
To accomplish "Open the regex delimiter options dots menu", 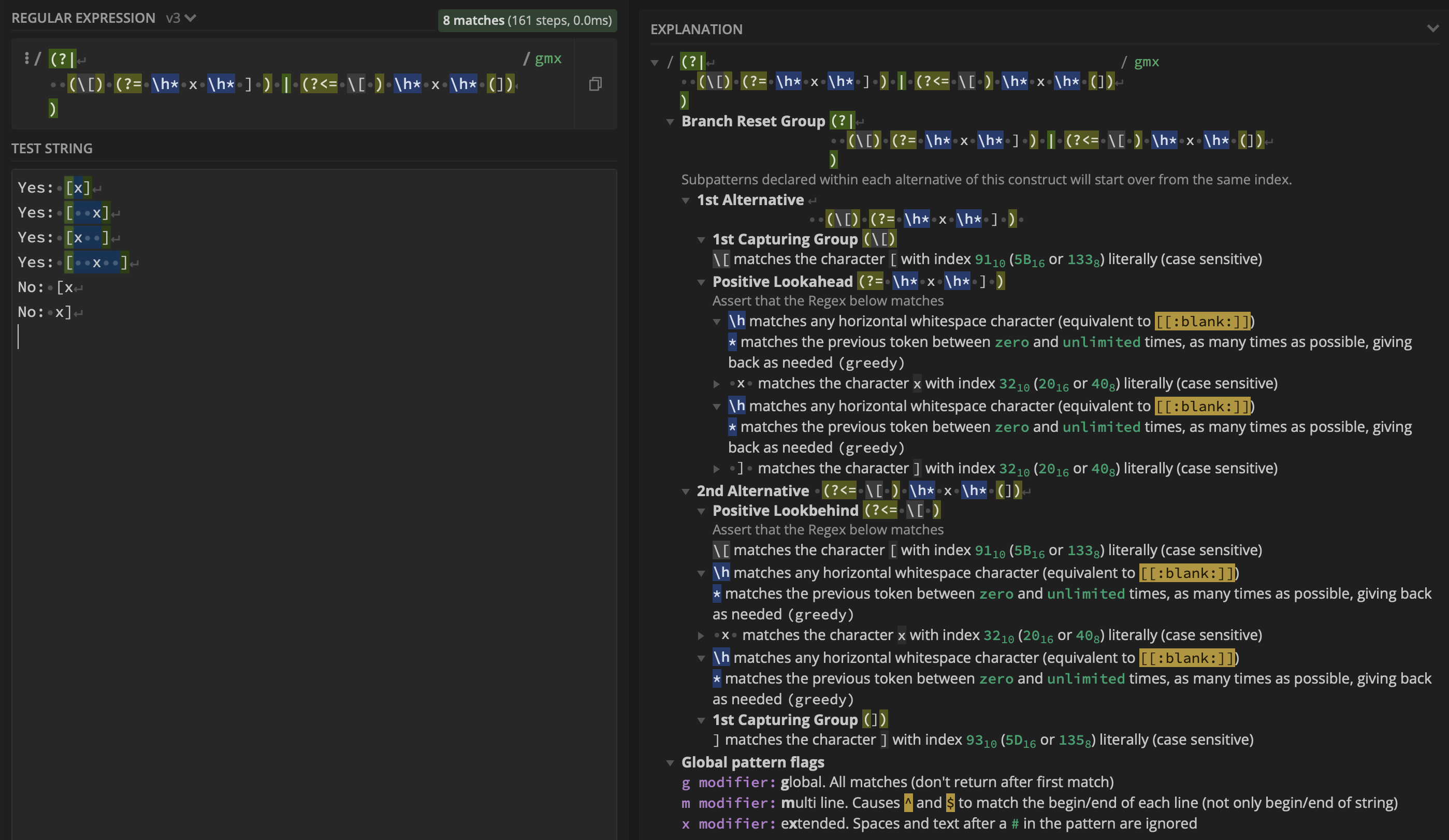I will pyautogui.click(x=26, y=58).
